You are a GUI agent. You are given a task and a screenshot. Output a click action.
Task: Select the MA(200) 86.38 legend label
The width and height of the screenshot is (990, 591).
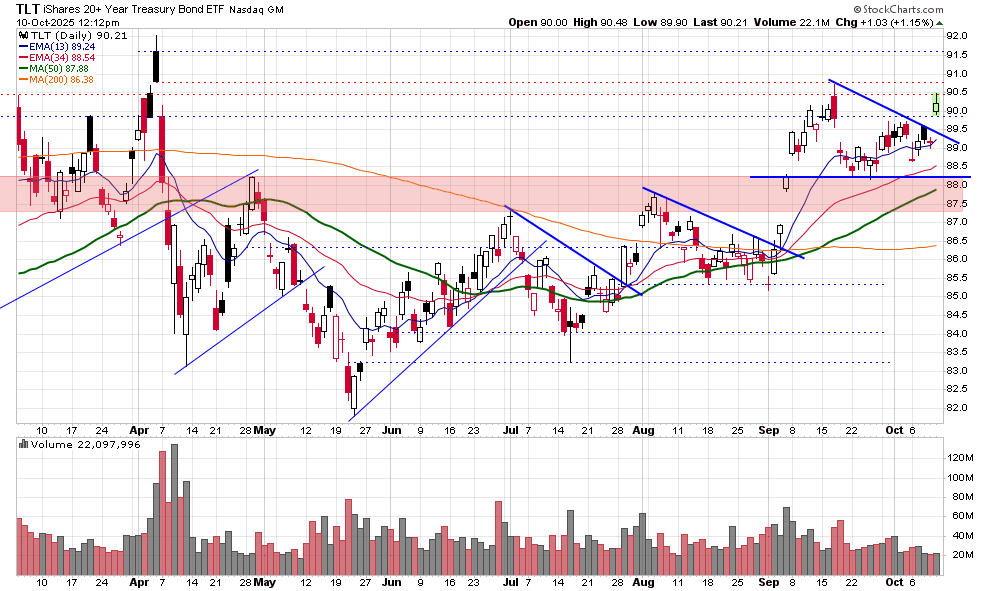pos(64,79)
